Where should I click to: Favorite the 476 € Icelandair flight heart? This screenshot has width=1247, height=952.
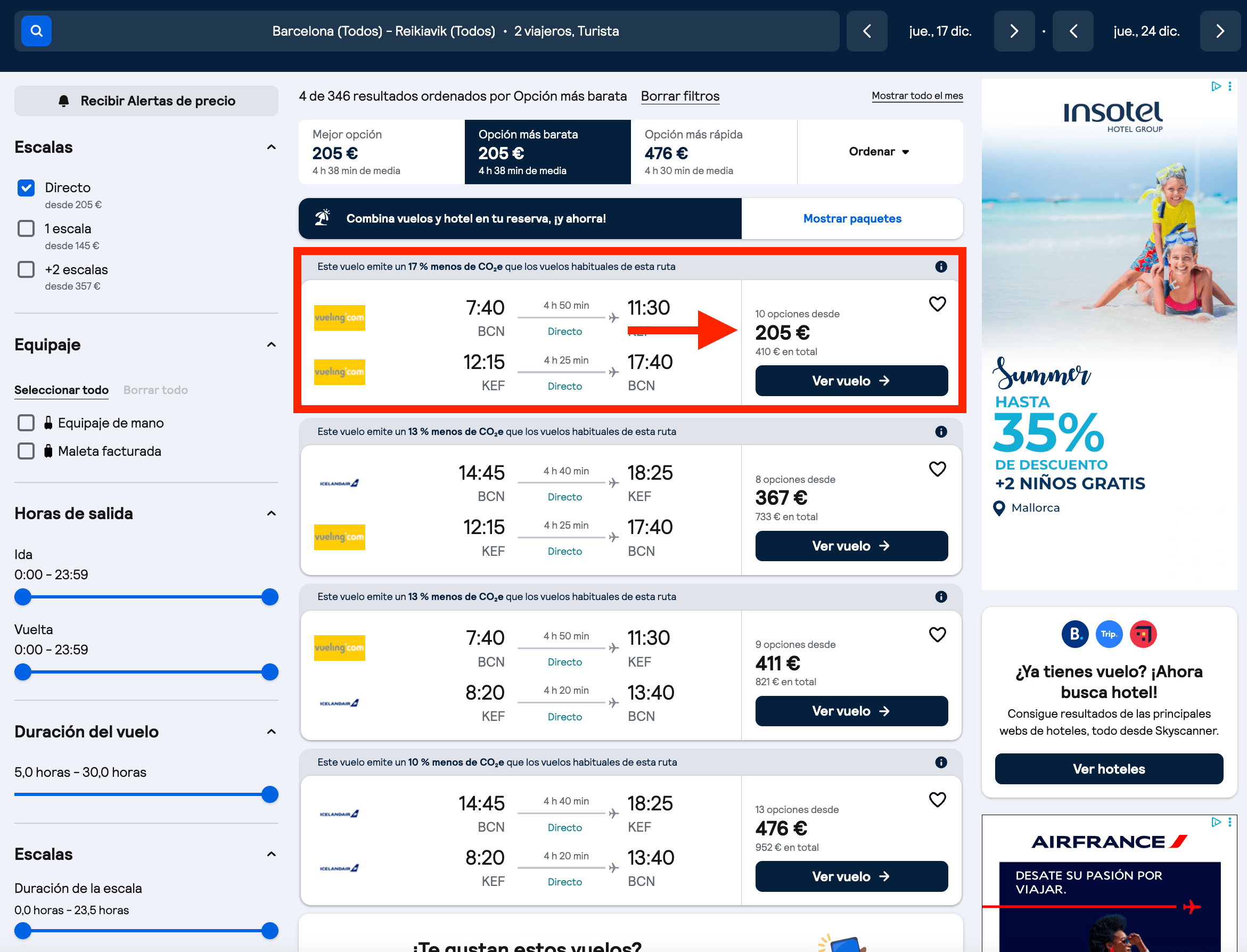937,800
